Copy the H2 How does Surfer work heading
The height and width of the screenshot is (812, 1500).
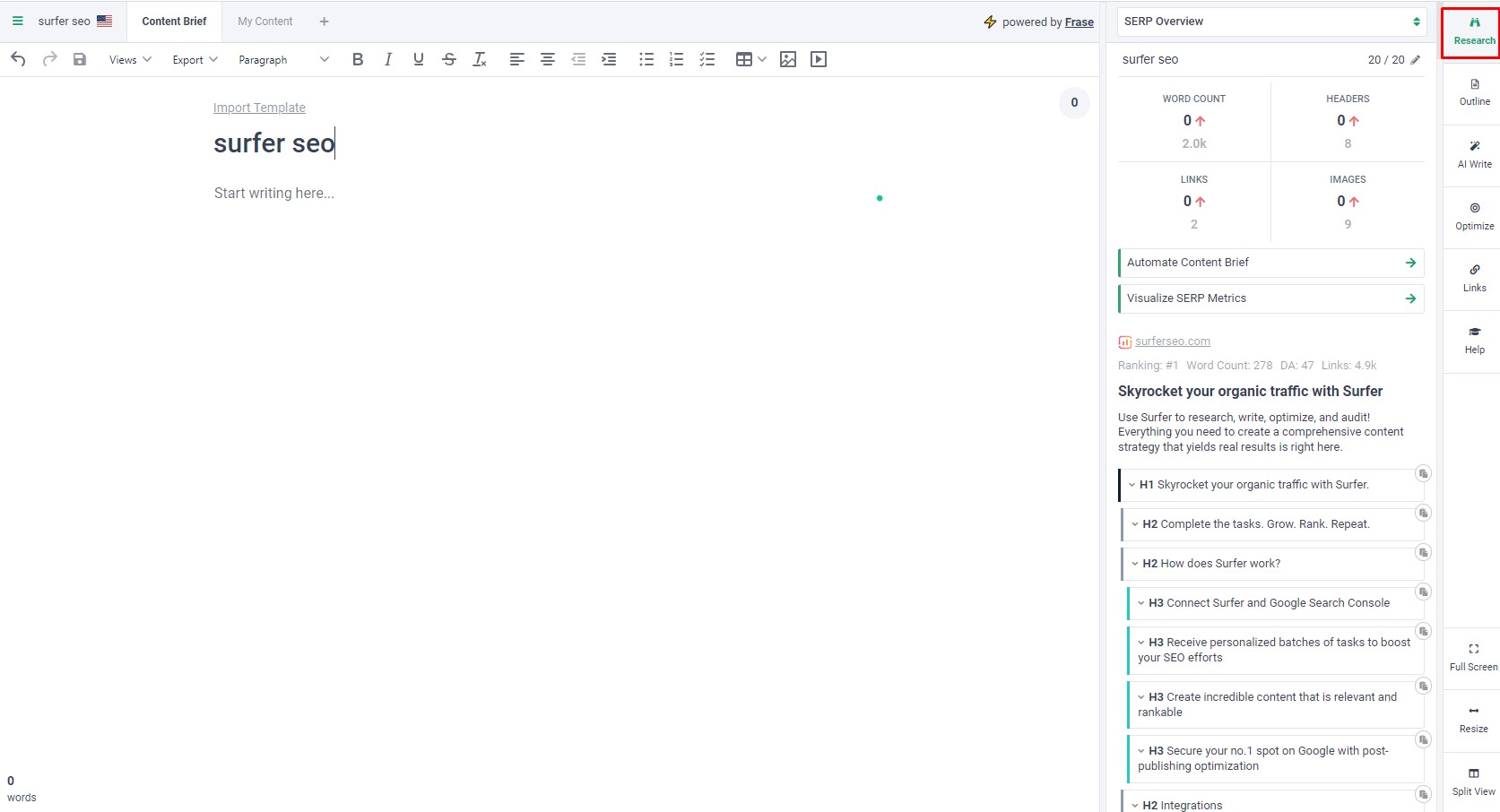click(1423, 552)
